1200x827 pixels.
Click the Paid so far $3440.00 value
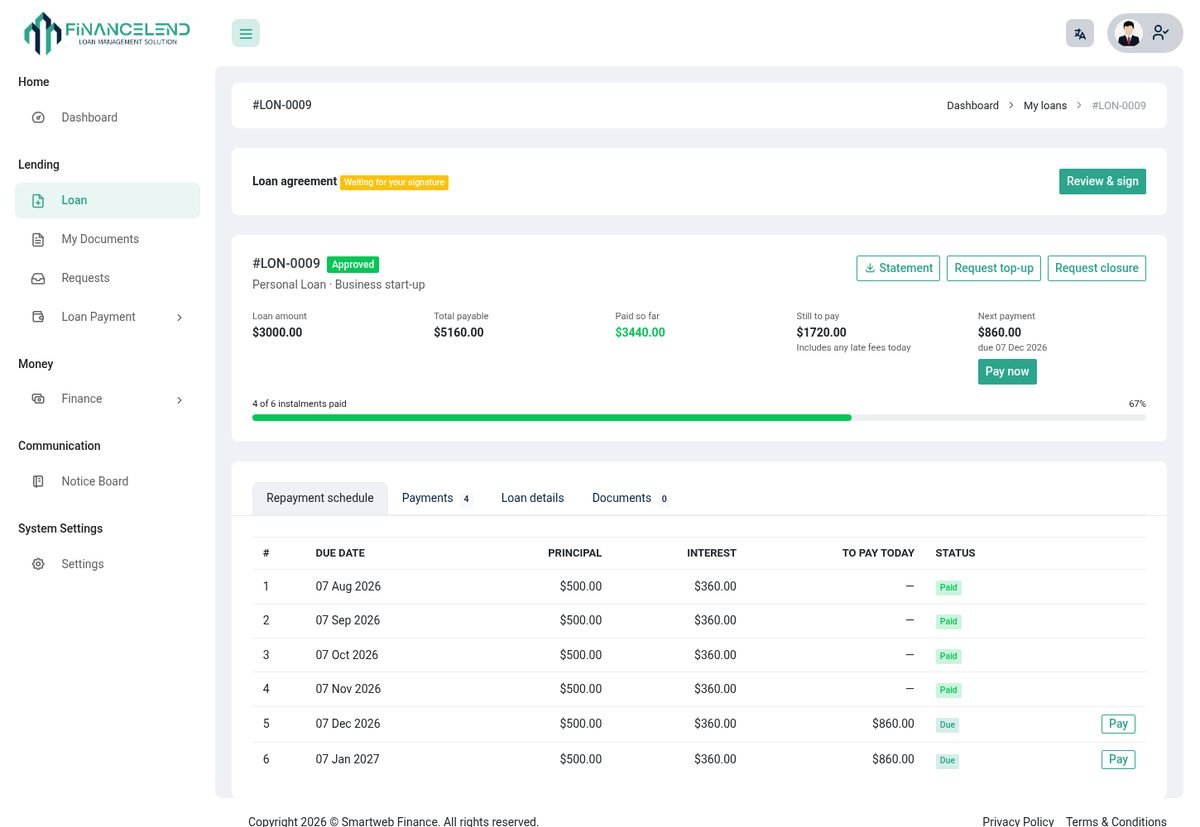pyautogui.click(x=640, y=333)
